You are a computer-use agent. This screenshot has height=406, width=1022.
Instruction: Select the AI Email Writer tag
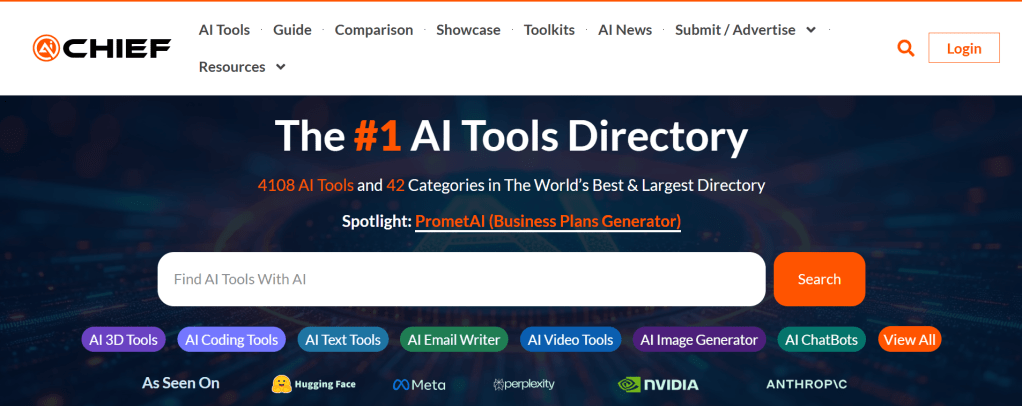pos(454,340)
